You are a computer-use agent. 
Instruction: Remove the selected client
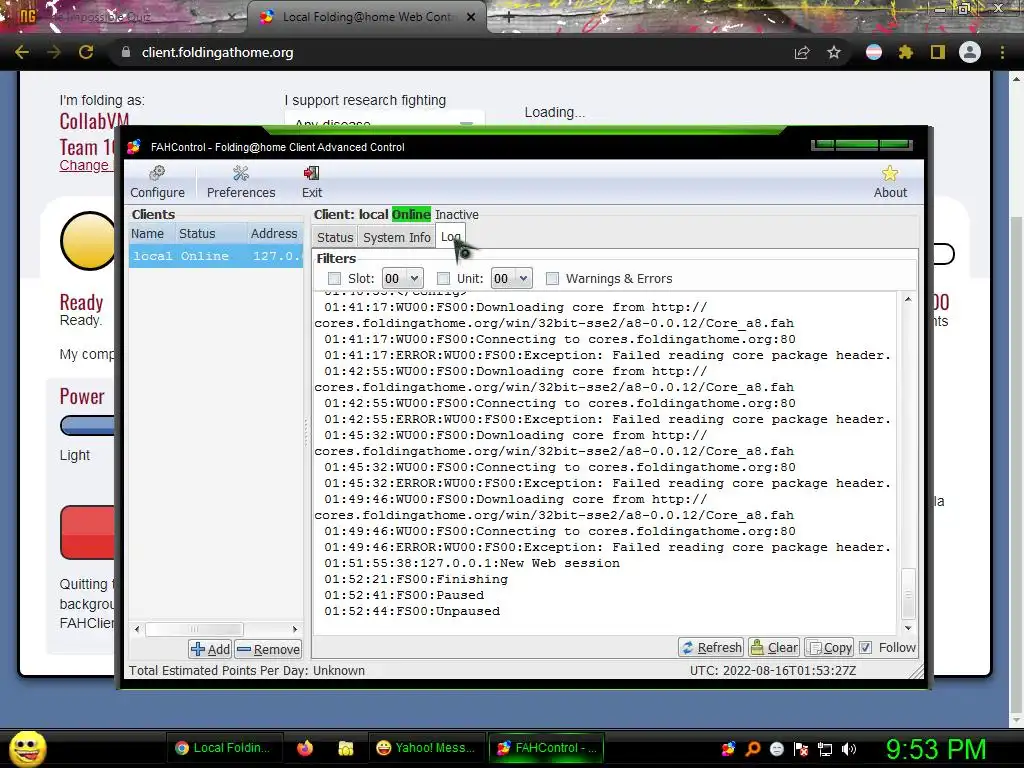[268, 649]
